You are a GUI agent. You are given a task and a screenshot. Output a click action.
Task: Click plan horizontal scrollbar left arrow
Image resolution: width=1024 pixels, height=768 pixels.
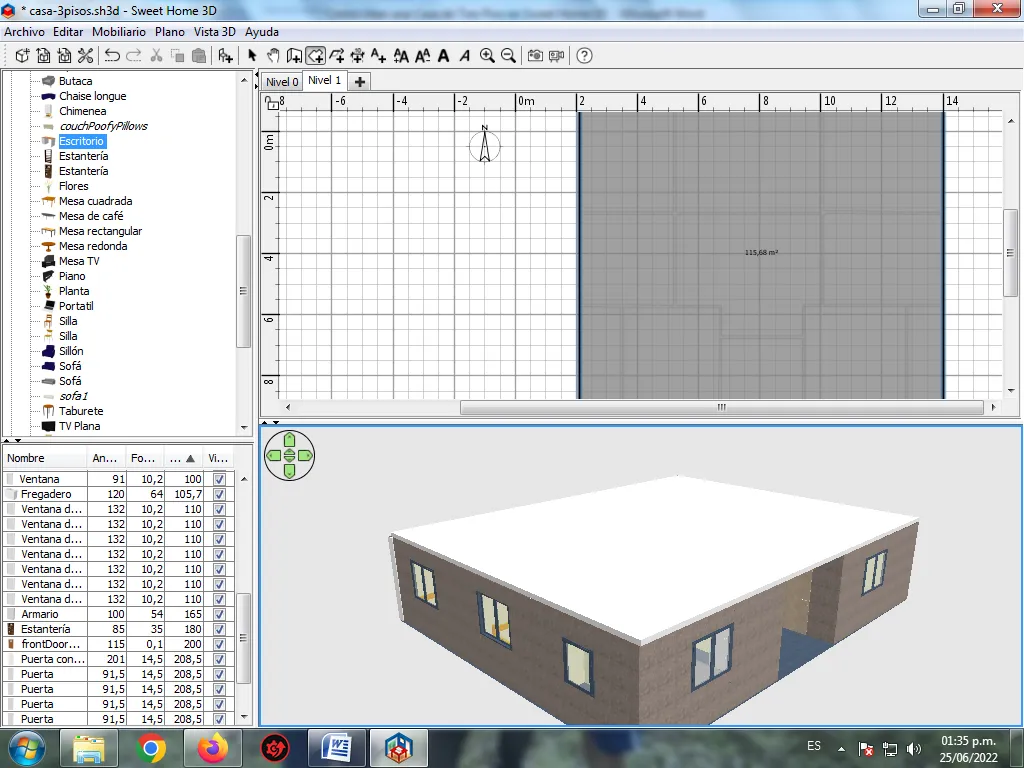288,408
